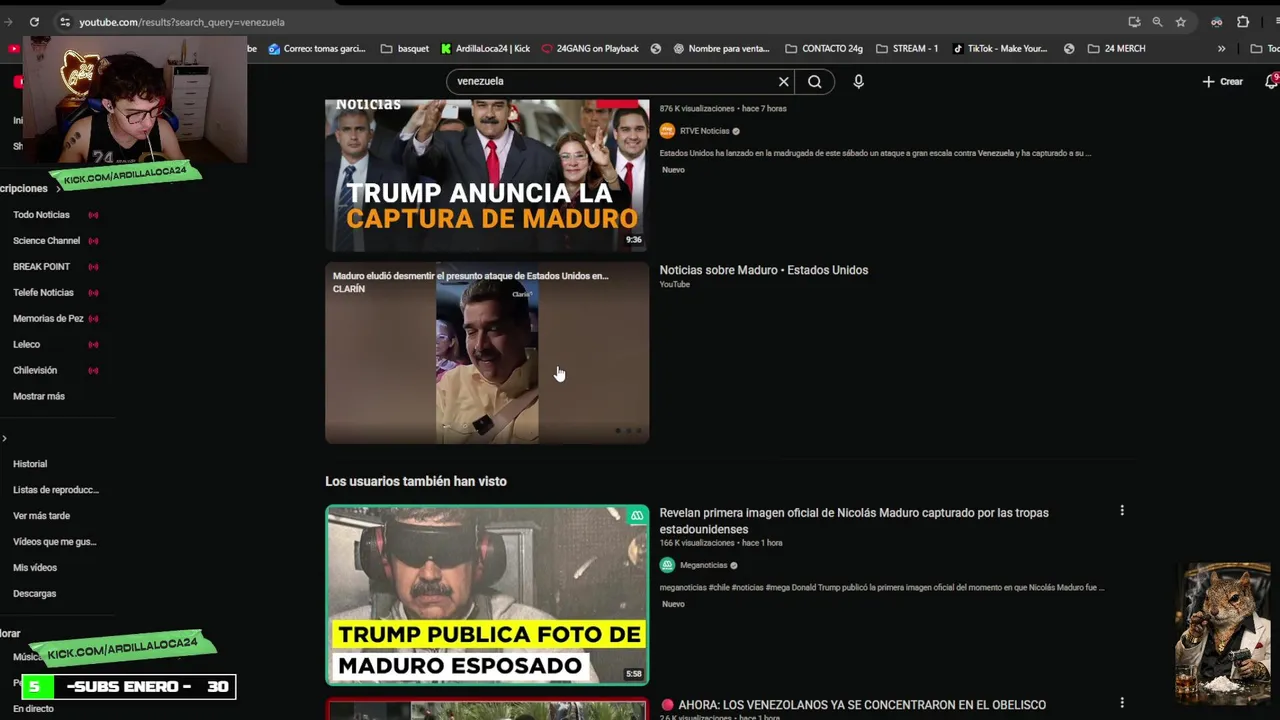
Task: Open the Nombre para venta... bookmark
Action: point(721,48)
